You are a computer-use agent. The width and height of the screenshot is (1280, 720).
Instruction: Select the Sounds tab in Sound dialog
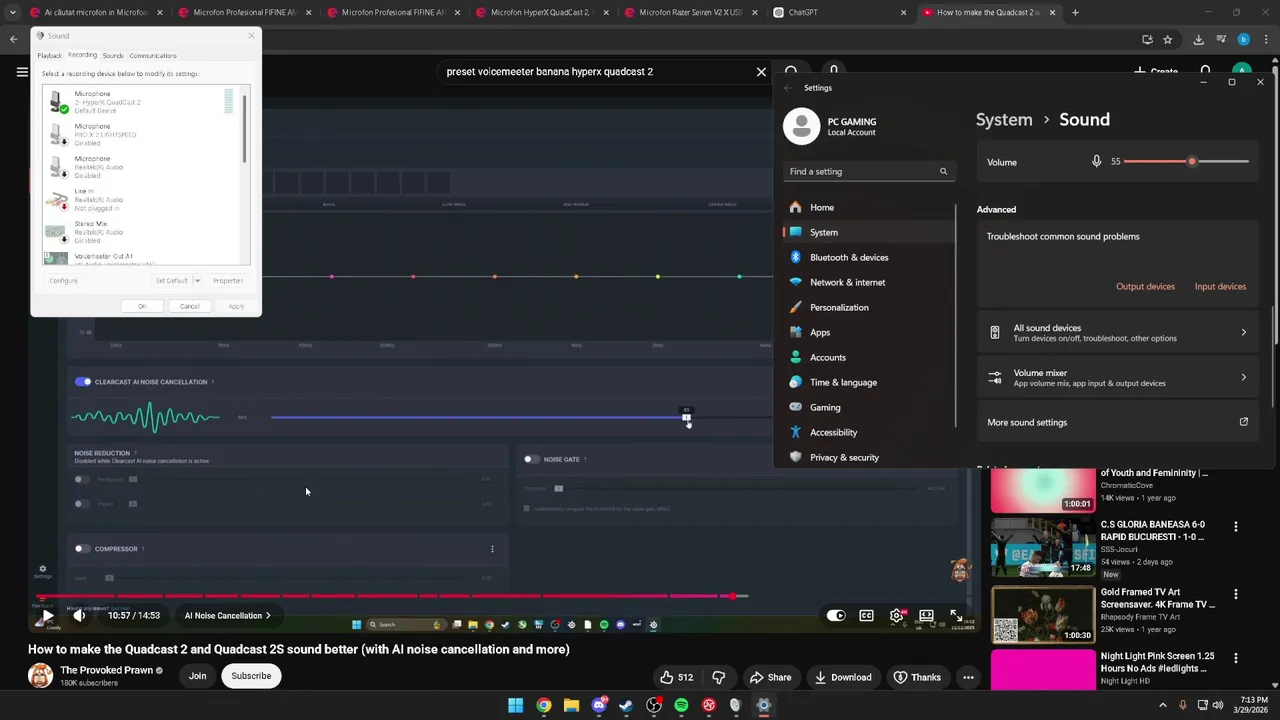[x=113, y=55]
